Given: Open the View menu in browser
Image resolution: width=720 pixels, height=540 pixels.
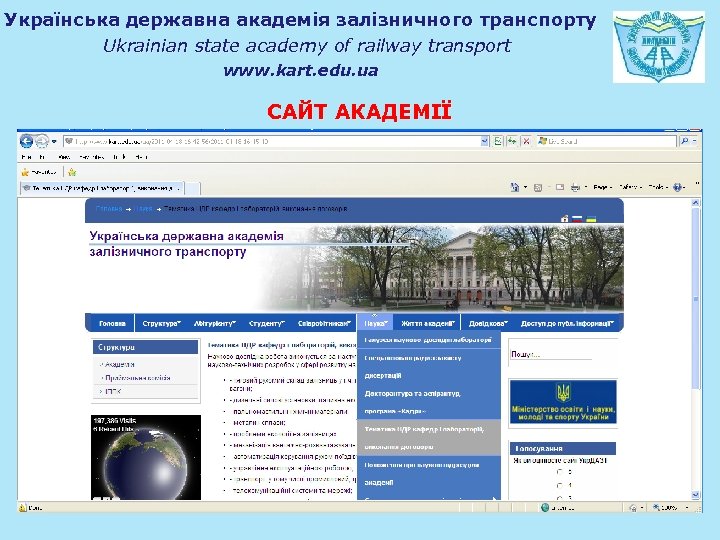Looking at the screenshot, I should tap(65, 157).
